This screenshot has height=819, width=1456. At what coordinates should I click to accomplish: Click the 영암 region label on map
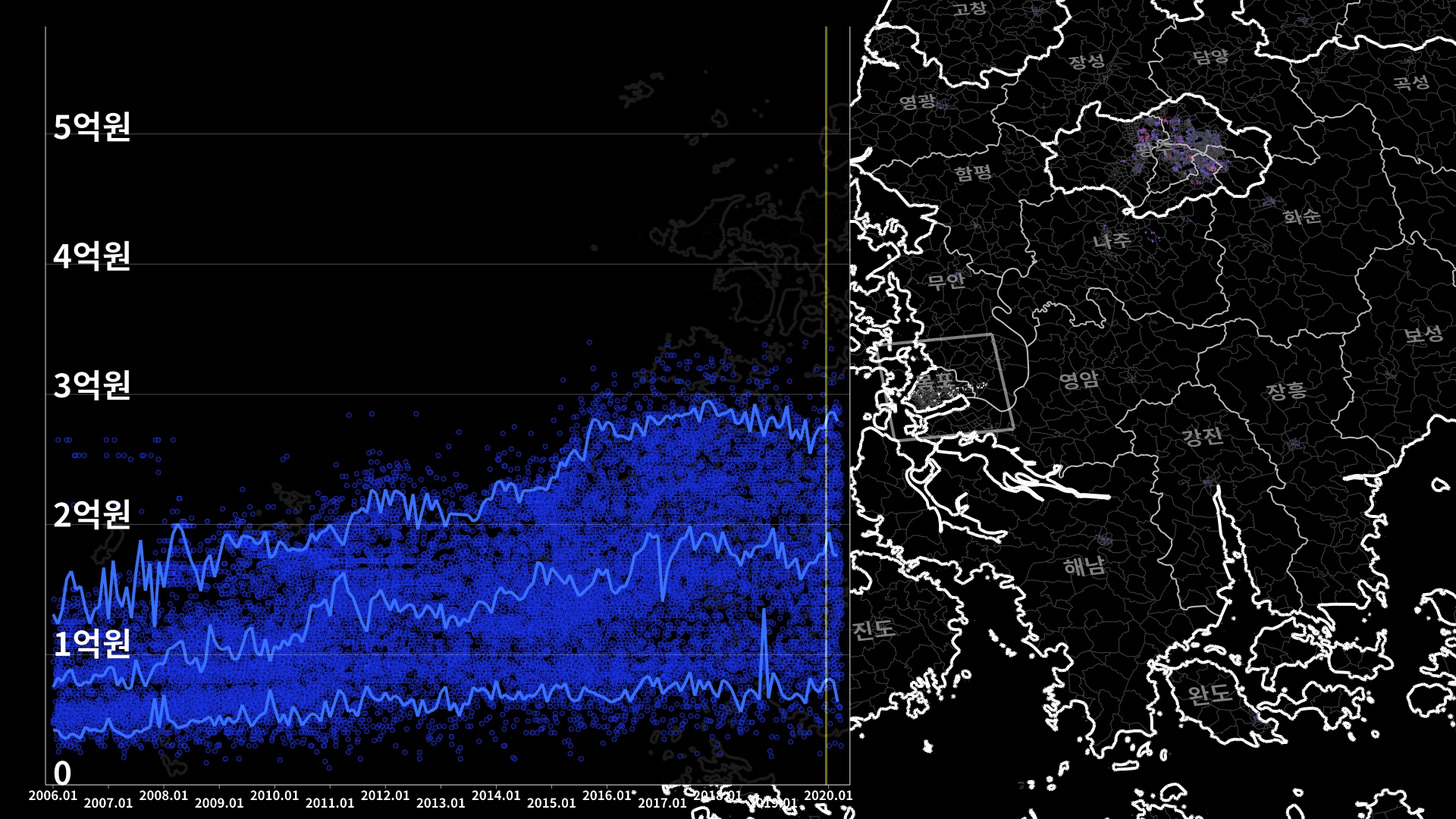(1078, 379)
